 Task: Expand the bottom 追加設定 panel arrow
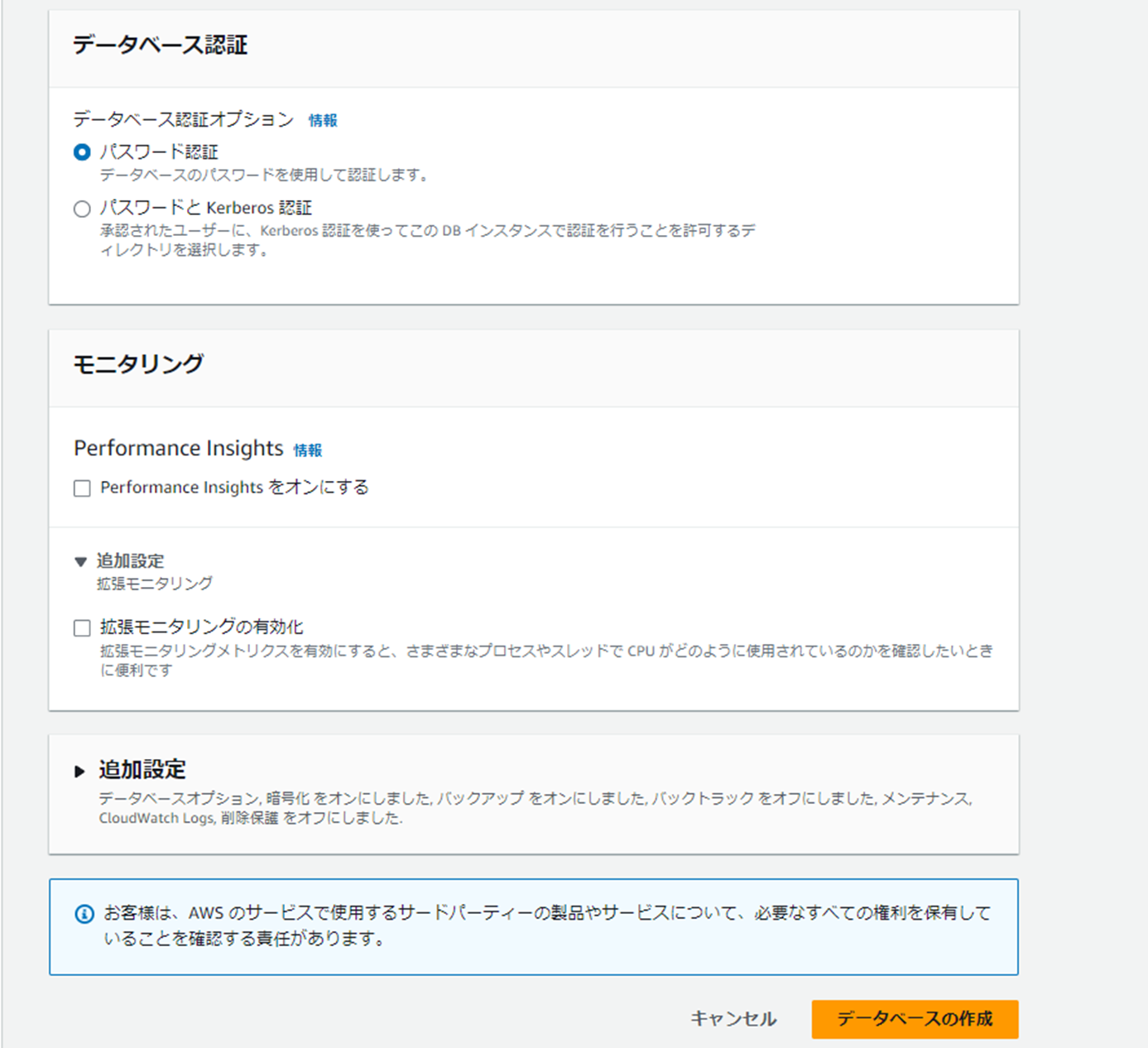(x=79, y=772)
